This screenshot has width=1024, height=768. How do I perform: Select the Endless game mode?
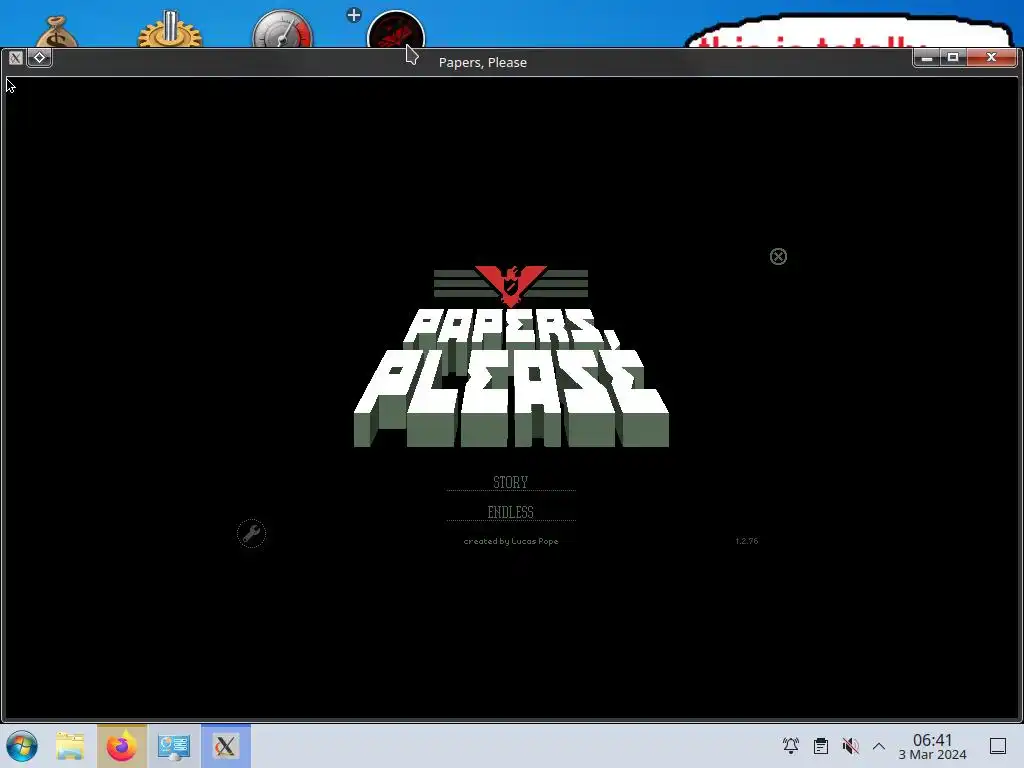511,512
